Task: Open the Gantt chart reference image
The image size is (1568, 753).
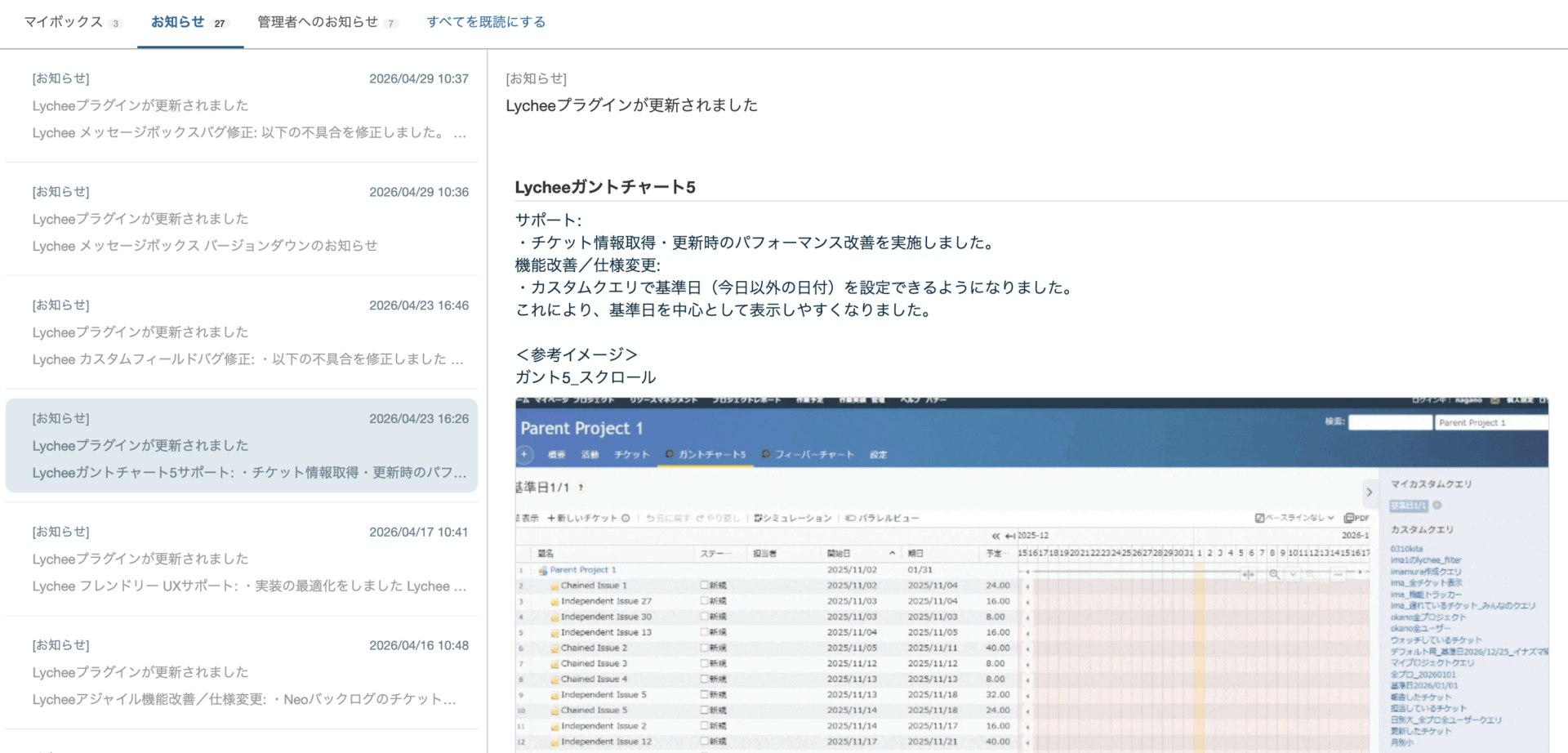Action: pos(1031,575)
